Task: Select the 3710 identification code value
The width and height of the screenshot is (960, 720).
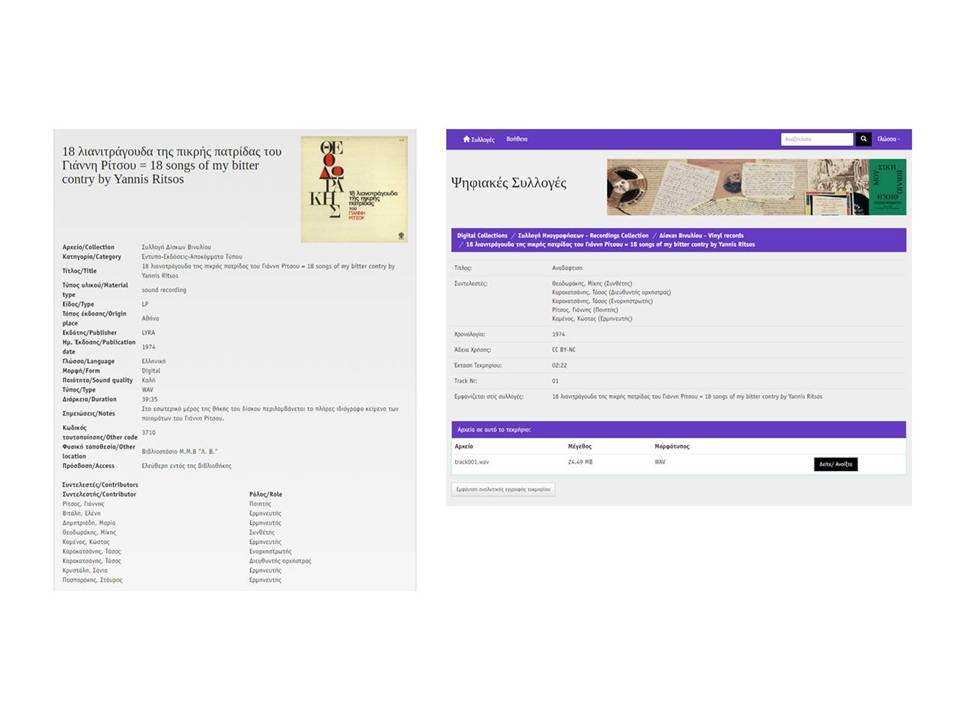Action: click(148, 432)
